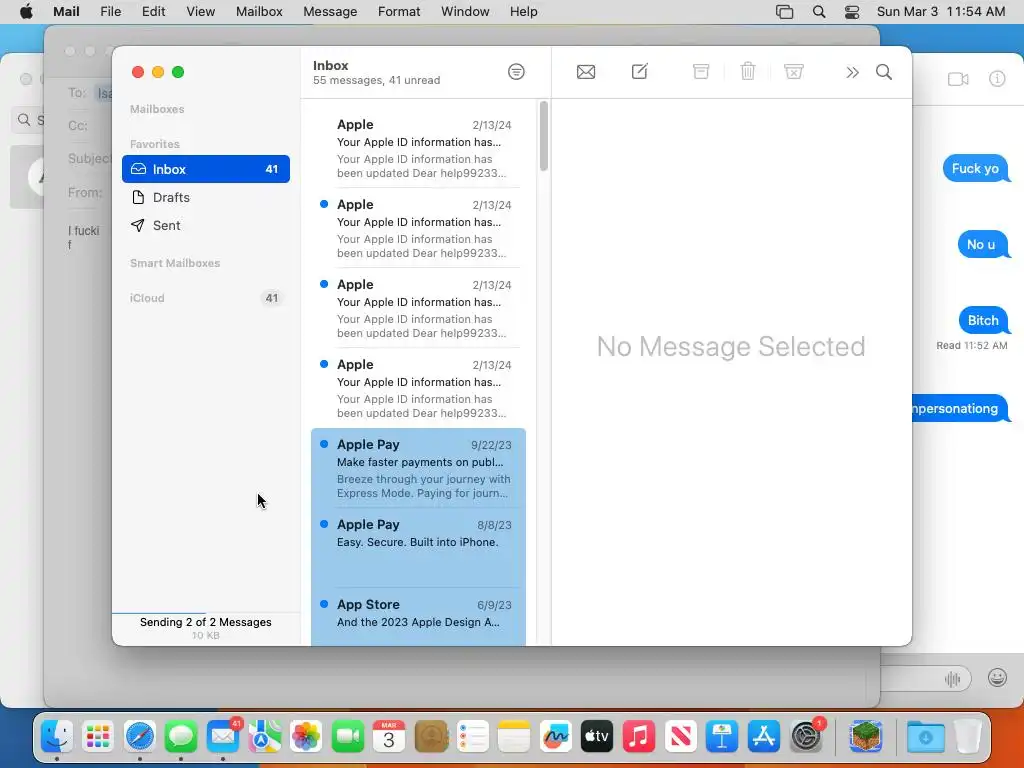This screenshot has width=1024, height=768.
Task: Open Finder from the Dock
Action: point(57,737)
